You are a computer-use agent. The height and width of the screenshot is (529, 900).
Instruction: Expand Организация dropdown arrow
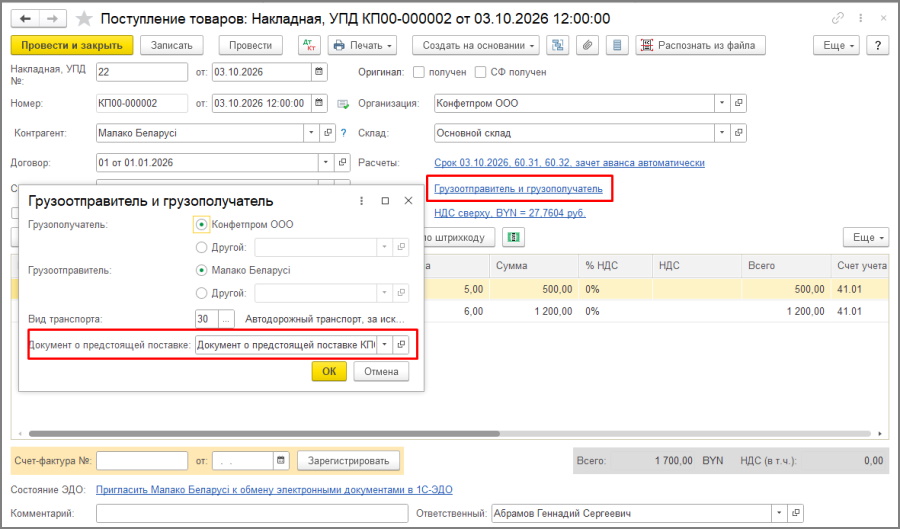(722, 103)
